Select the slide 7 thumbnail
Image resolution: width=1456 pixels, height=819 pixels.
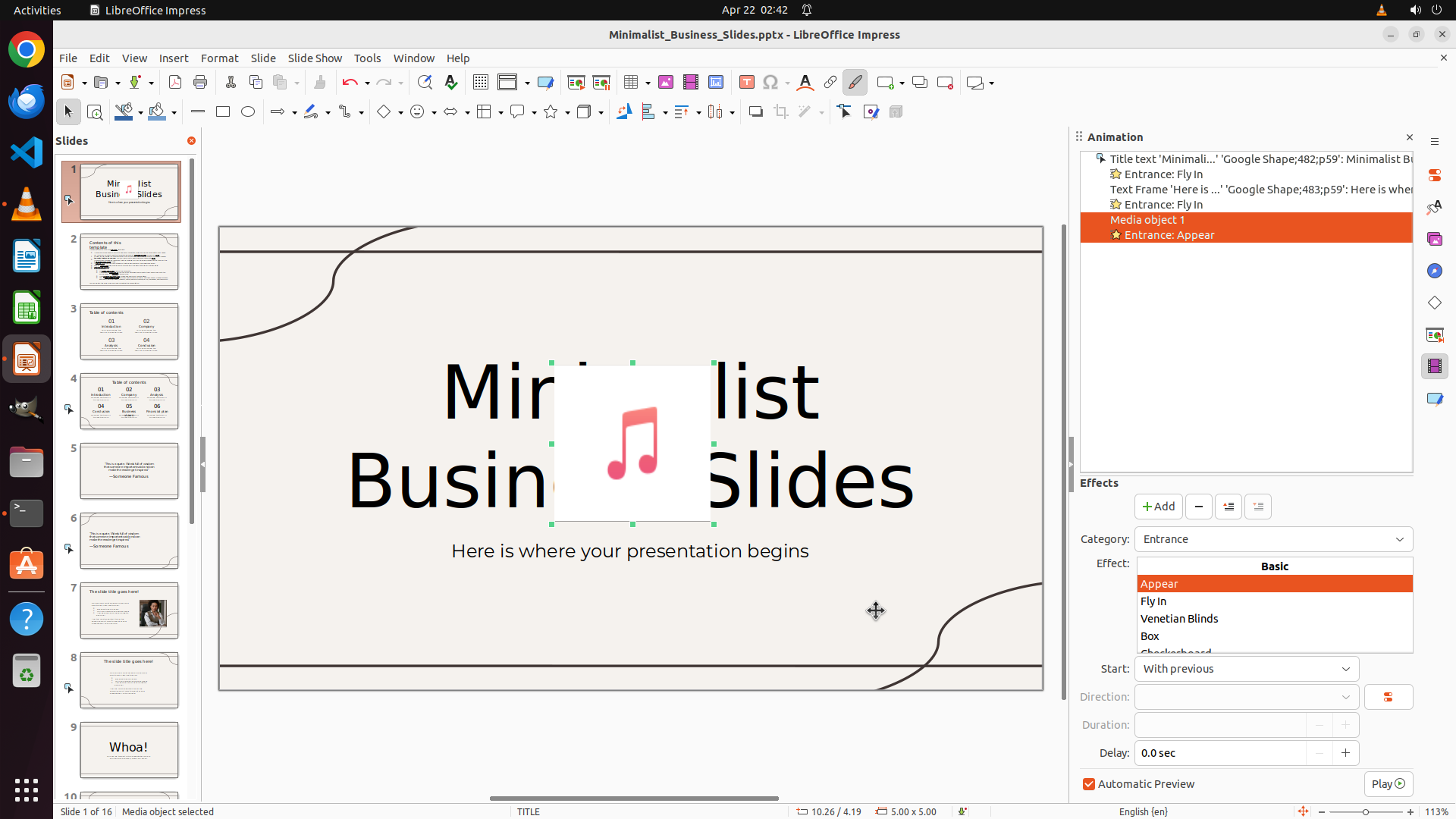tap(129, 610)
